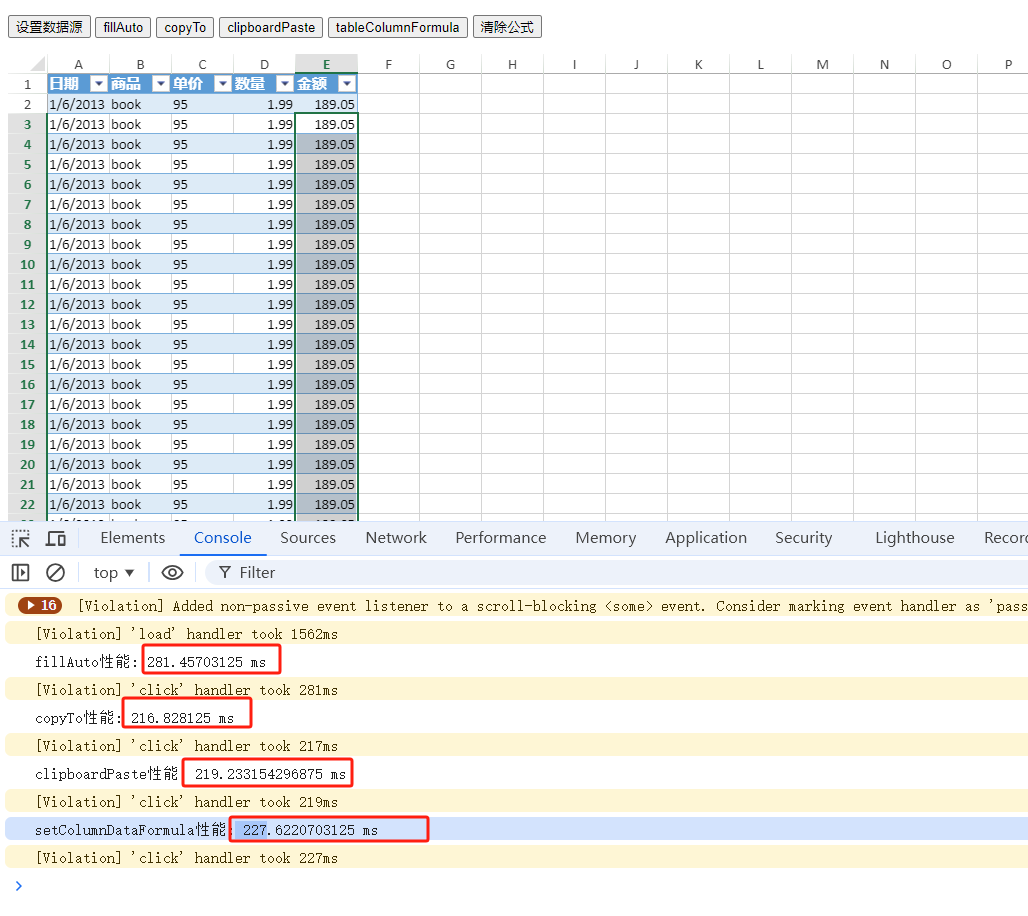Click the clipboardPaste button
This screenshot has height=916, width=1028.
pos(271,28)
